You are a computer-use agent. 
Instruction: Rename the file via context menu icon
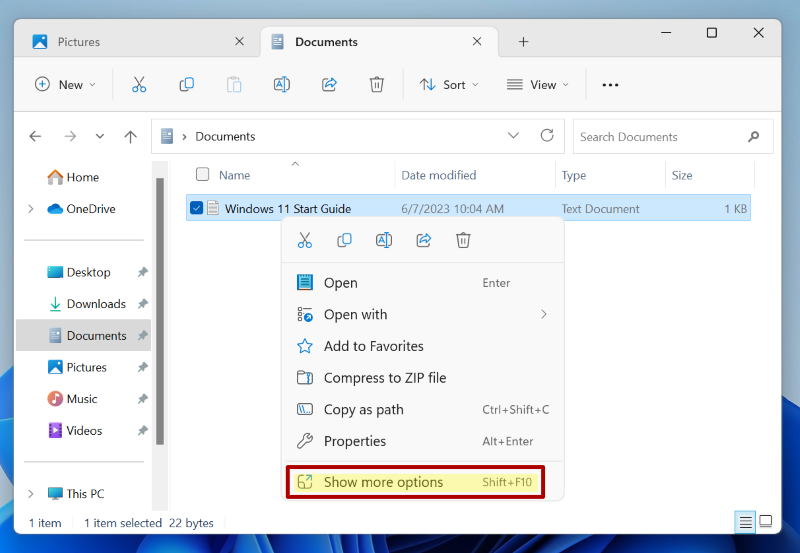(x=384, y=240)
